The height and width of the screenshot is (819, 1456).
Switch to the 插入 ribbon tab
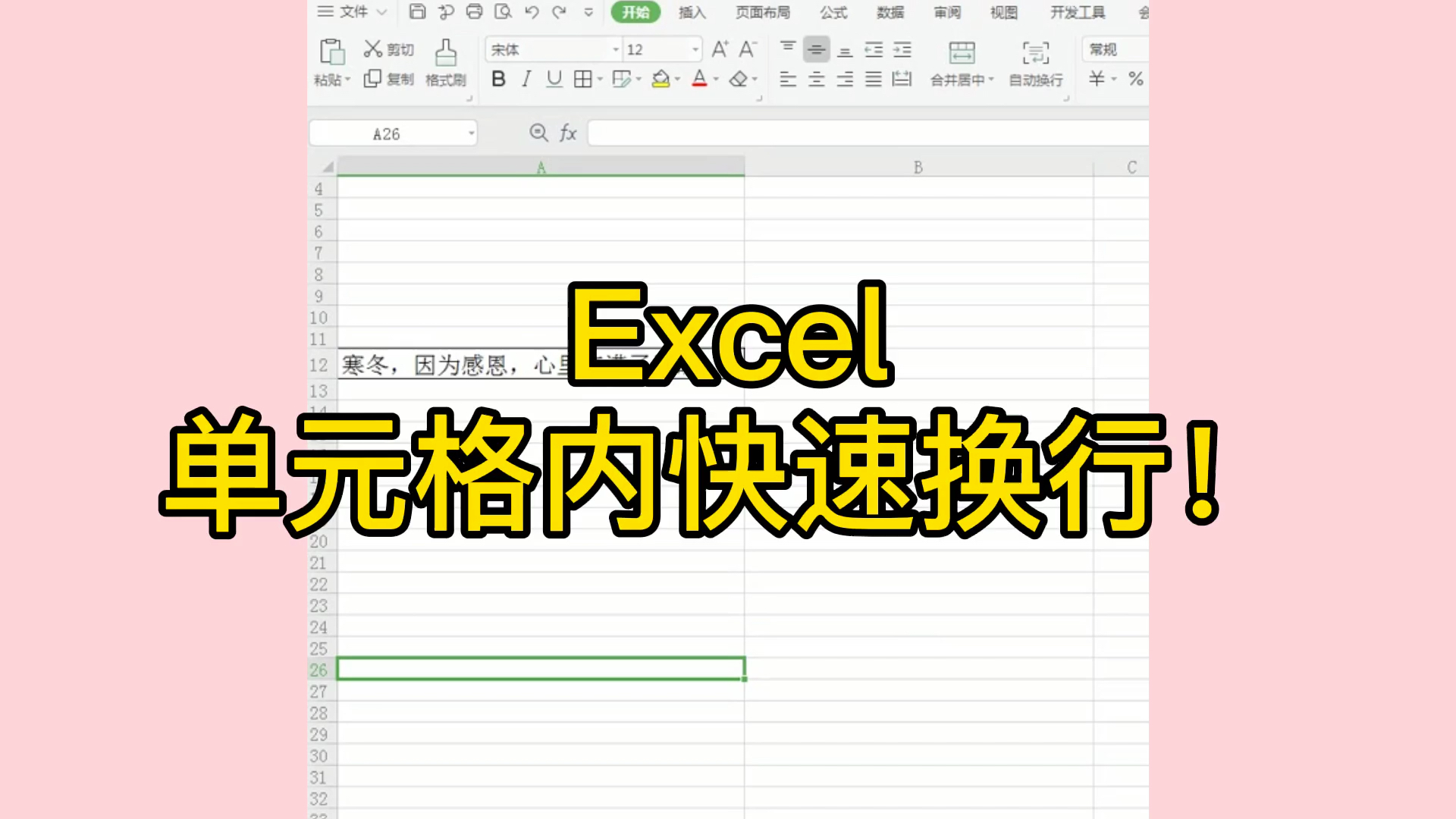(x=692, y=12)
